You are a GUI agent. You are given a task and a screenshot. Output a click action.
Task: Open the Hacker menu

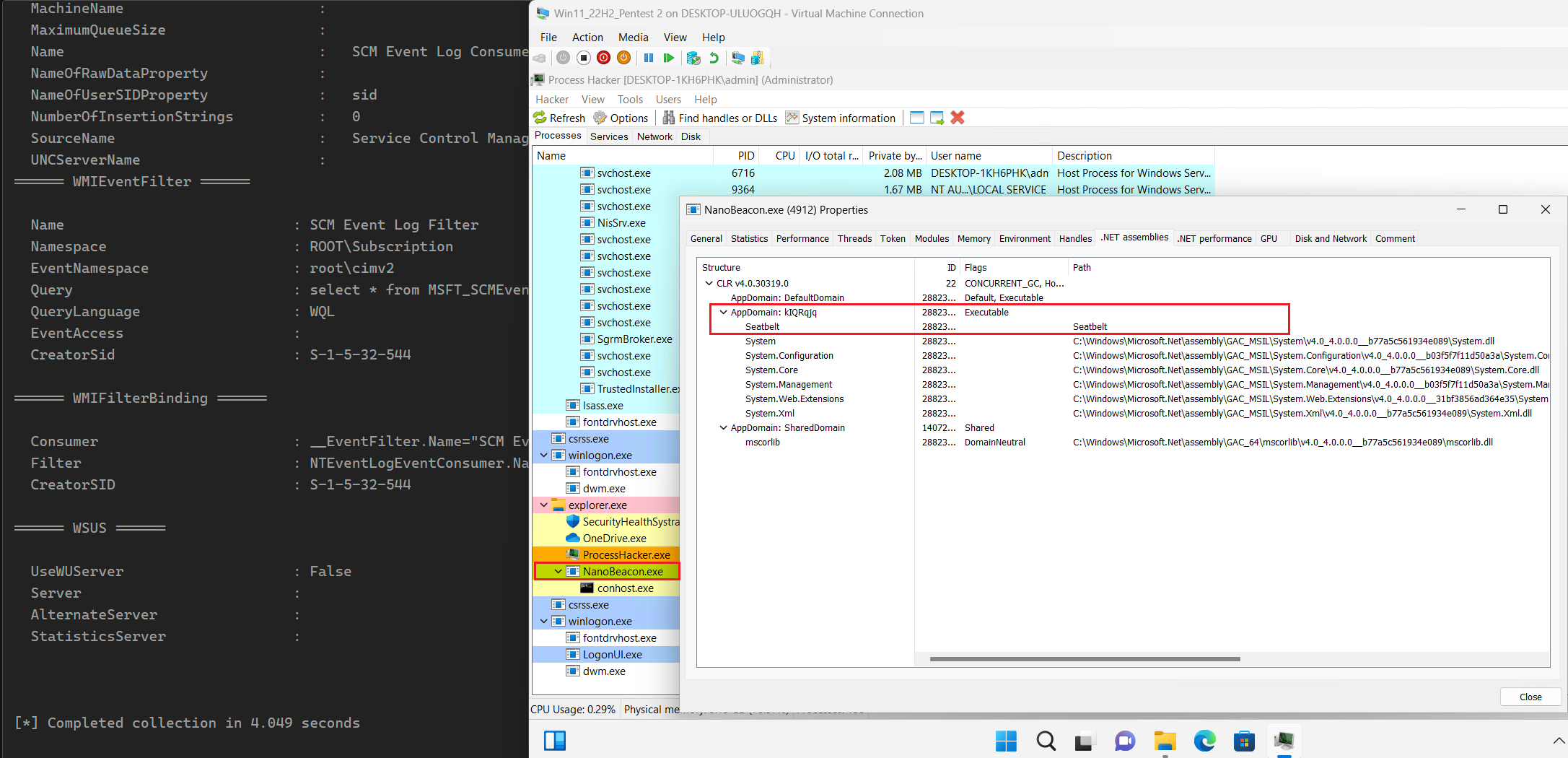tap(552, 100)
